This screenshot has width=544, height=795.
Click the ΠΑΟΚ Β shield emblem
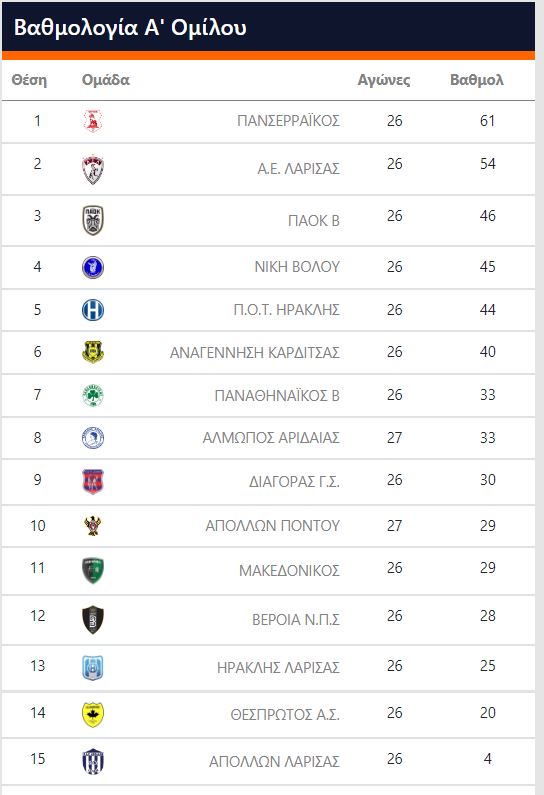click(x=93, y=221)
